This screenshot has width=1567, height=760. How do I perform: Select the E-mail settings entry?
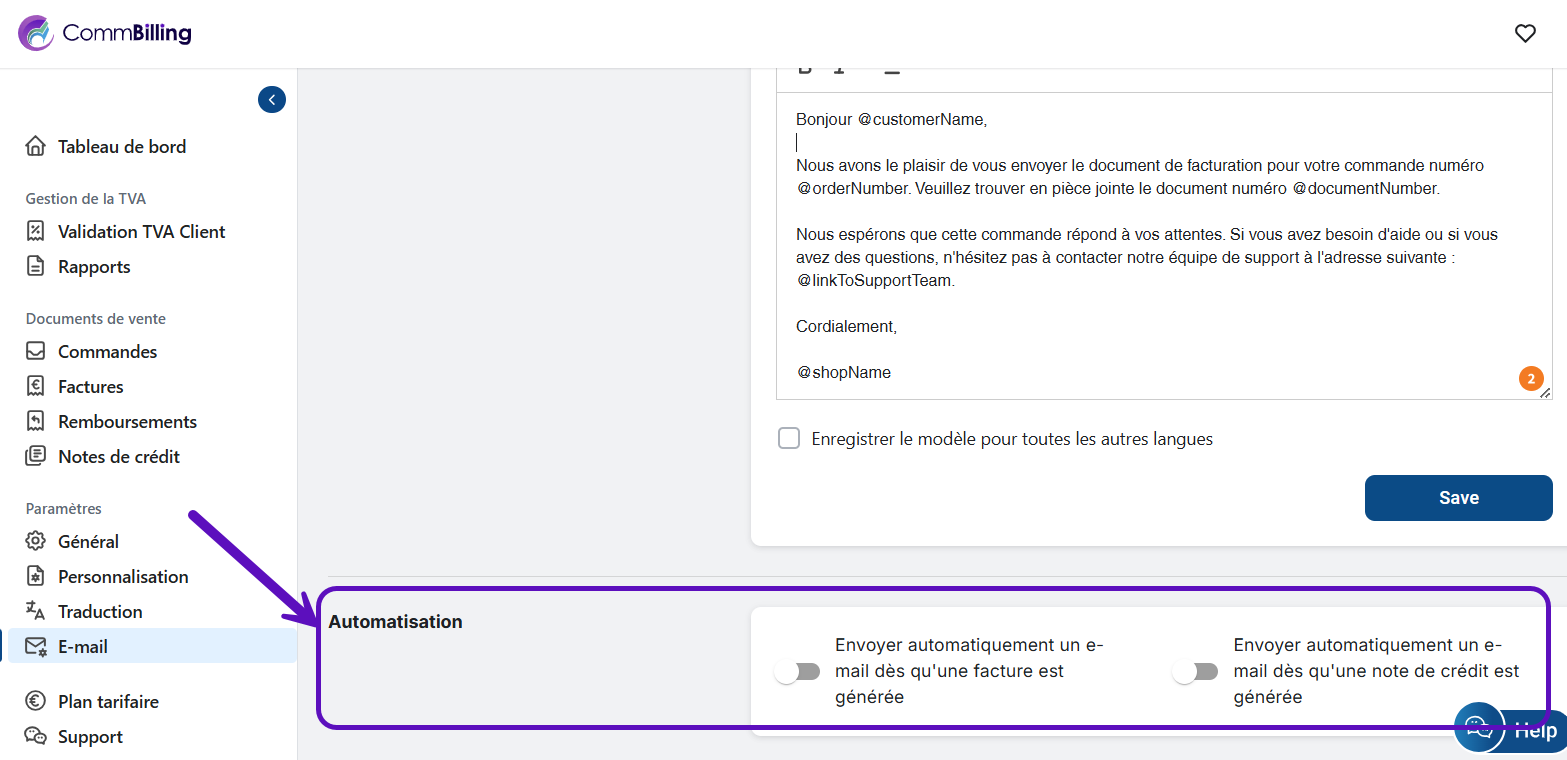(x=152, y=646)
